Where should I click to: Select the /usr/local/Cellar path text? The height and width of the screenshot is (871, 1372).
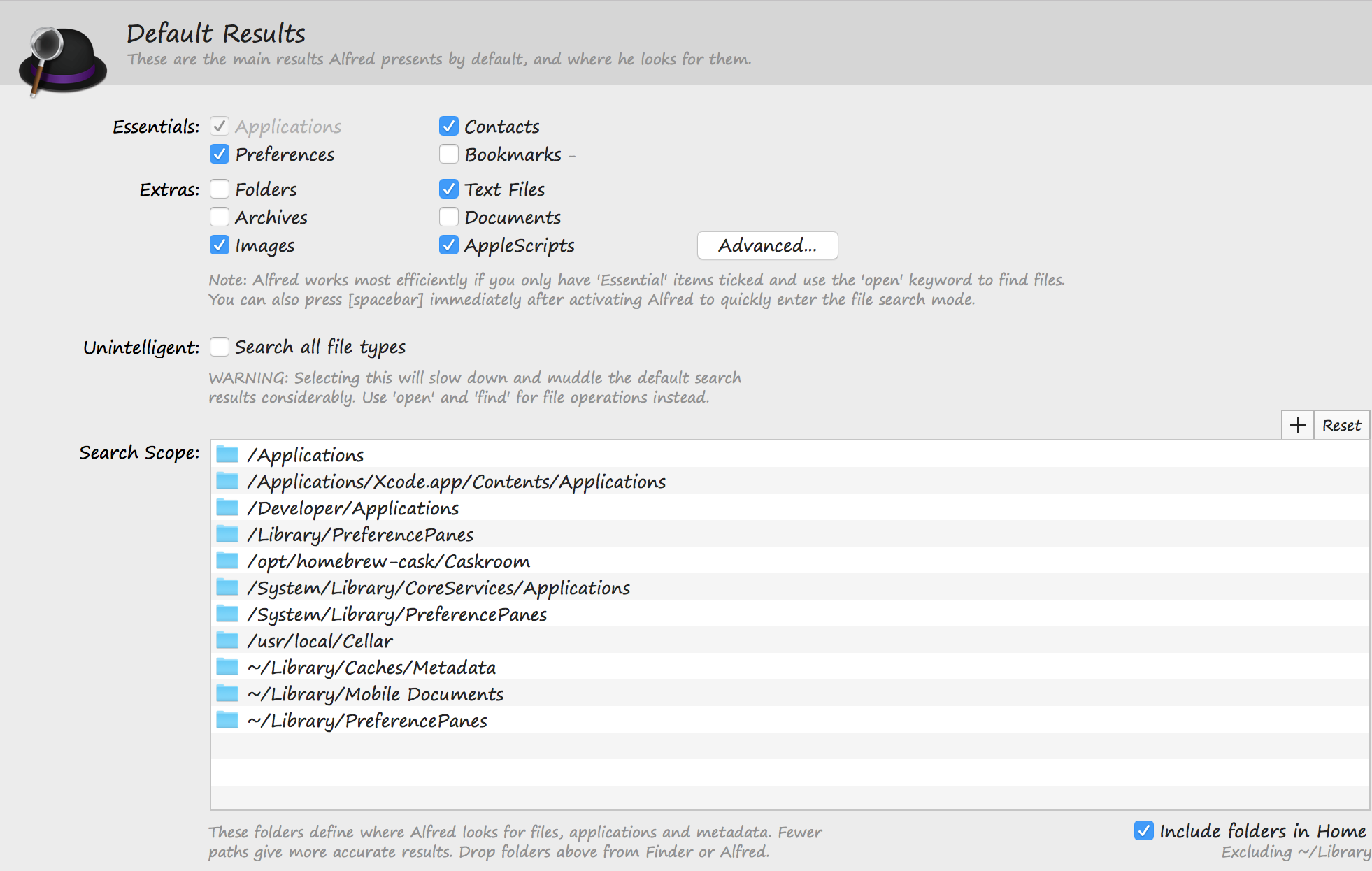pyautogui.click(x=320, y=641)
